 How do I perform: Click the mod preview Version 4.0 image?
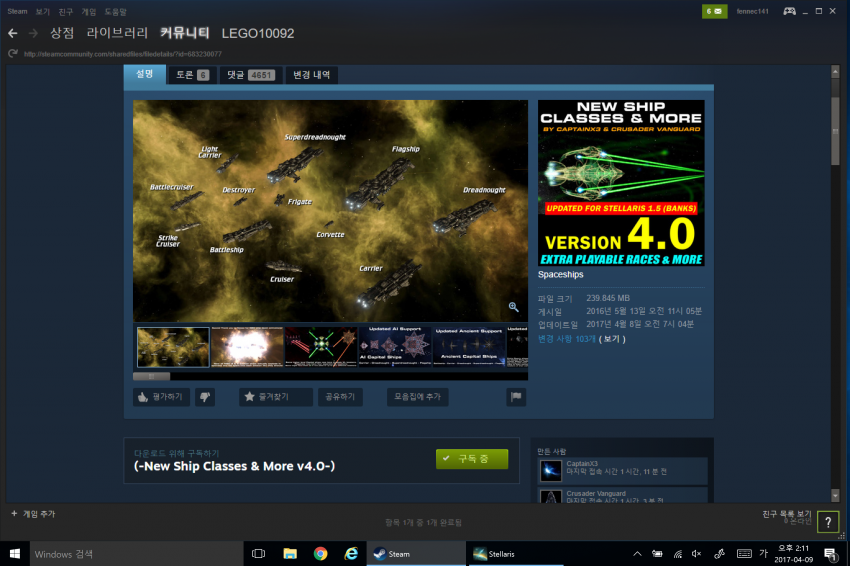coord(621,183)
